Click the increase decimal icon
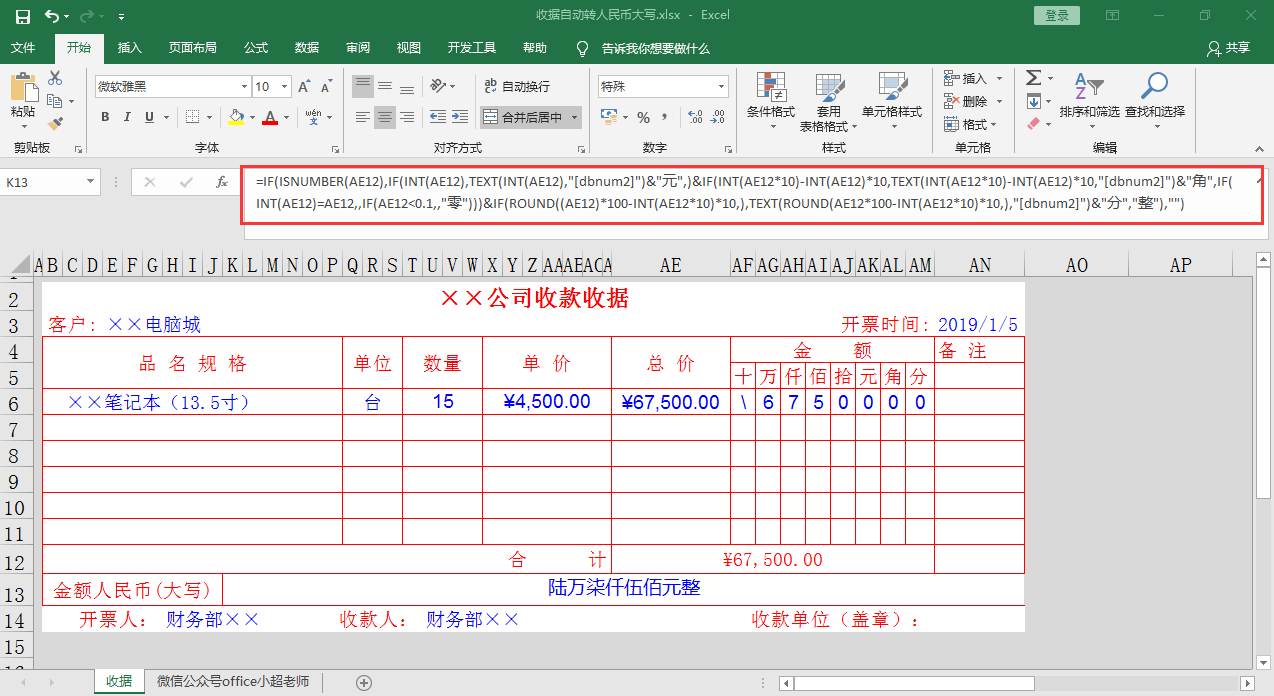The width and height of the screenshot is (1274, 696). click(x=695, y=117)
